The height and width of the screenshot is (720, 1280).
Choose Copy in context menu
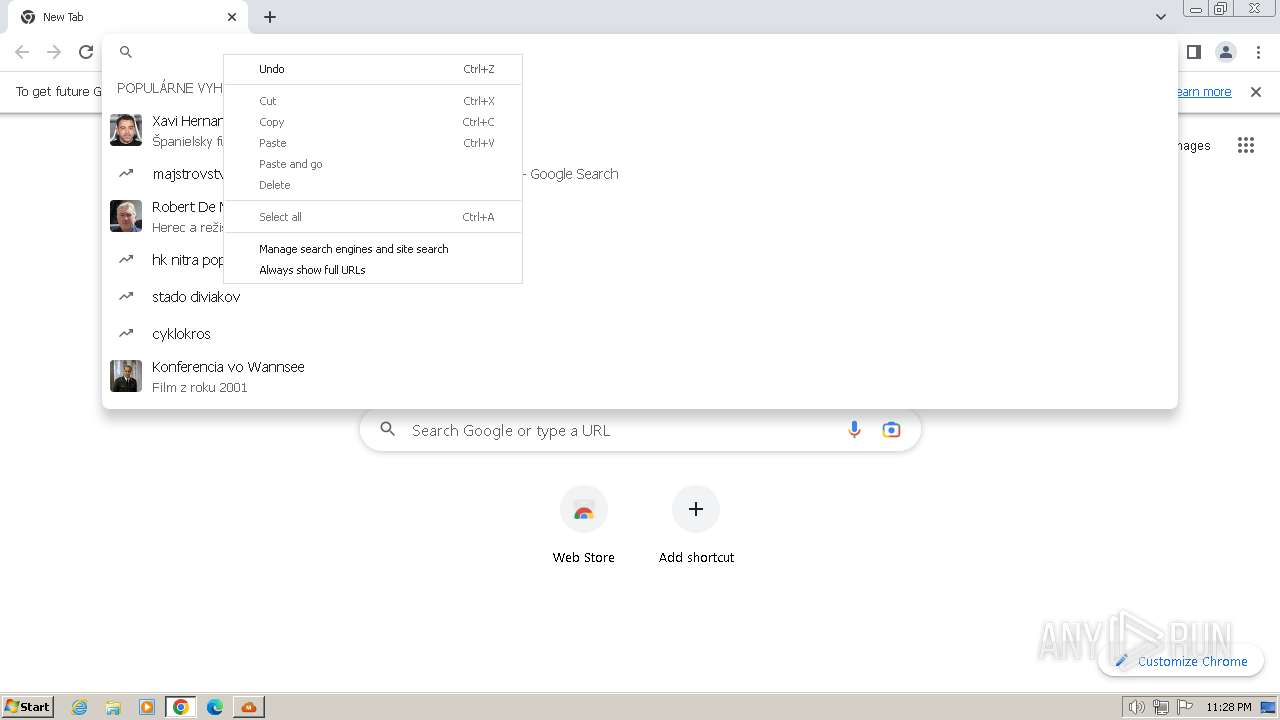(372, 122)
